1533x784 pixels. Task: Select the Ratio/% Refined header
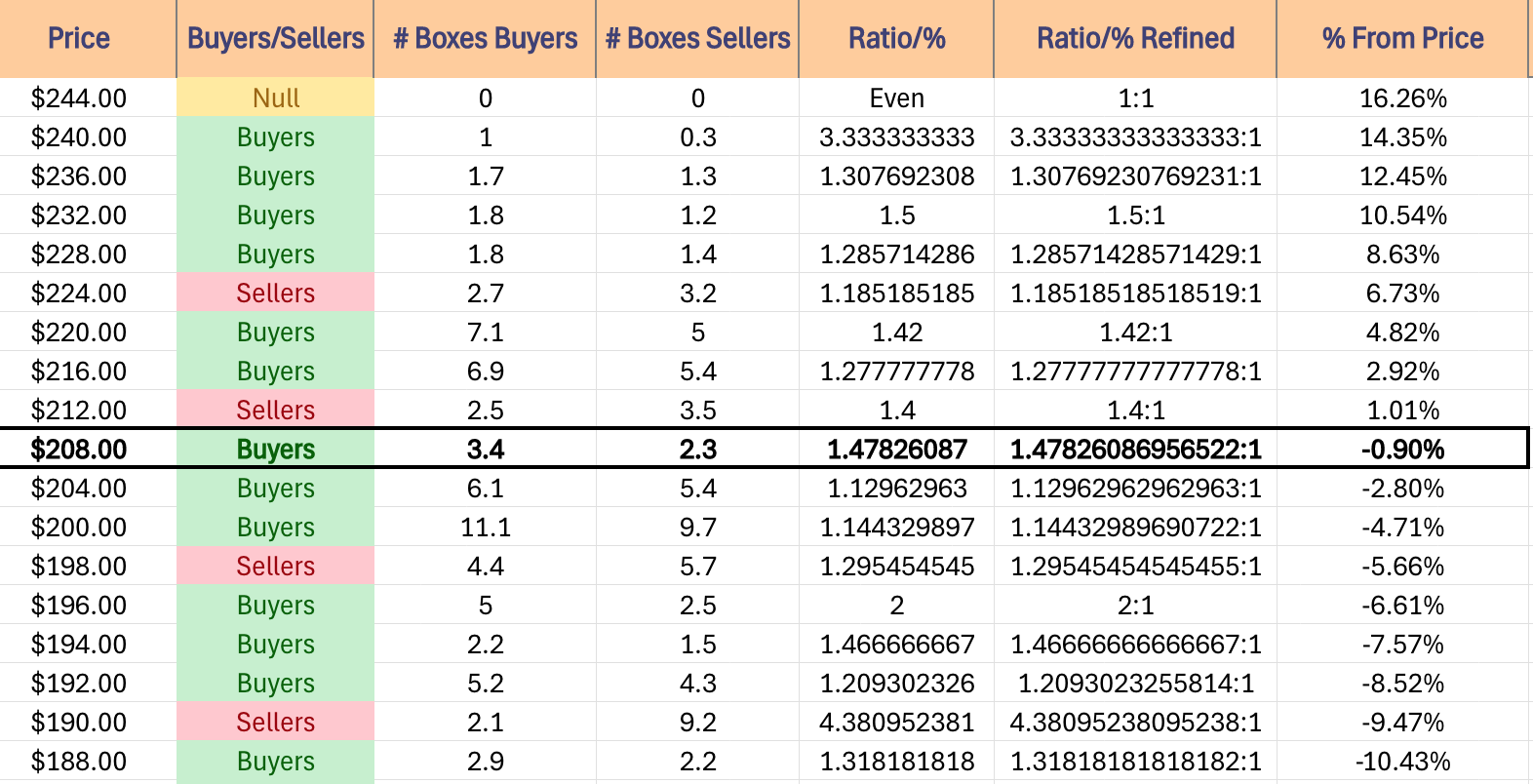1135,39
